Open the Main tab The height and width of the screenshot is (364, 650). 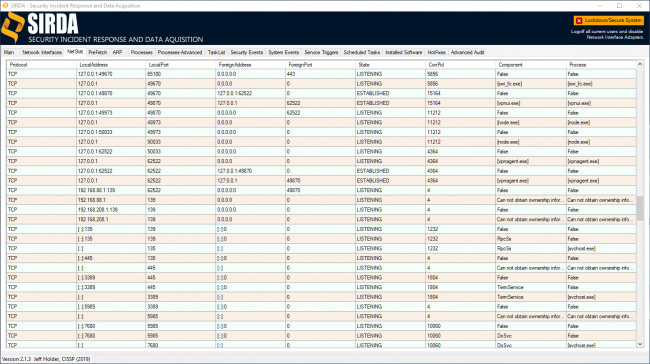pos(9,52)
